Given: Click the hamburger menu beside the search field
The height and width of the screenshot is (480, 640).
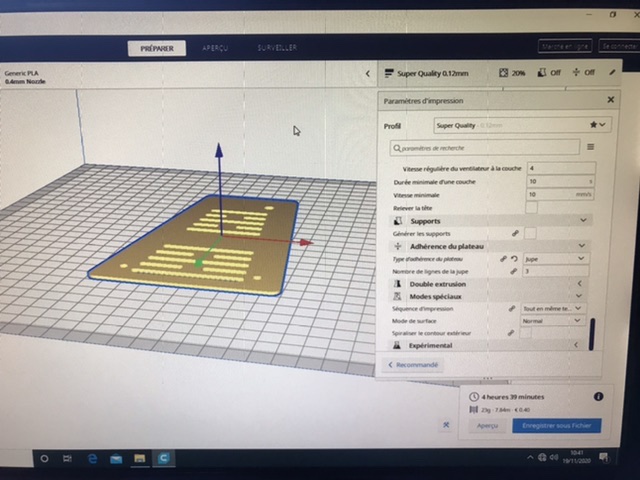Looking at the screenshot, I should click(591, 147).
